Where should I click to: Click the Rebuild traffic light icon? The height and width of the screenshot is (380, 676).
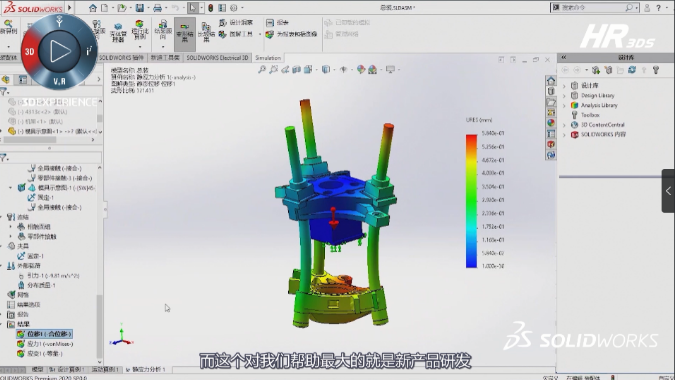point(210,8)
